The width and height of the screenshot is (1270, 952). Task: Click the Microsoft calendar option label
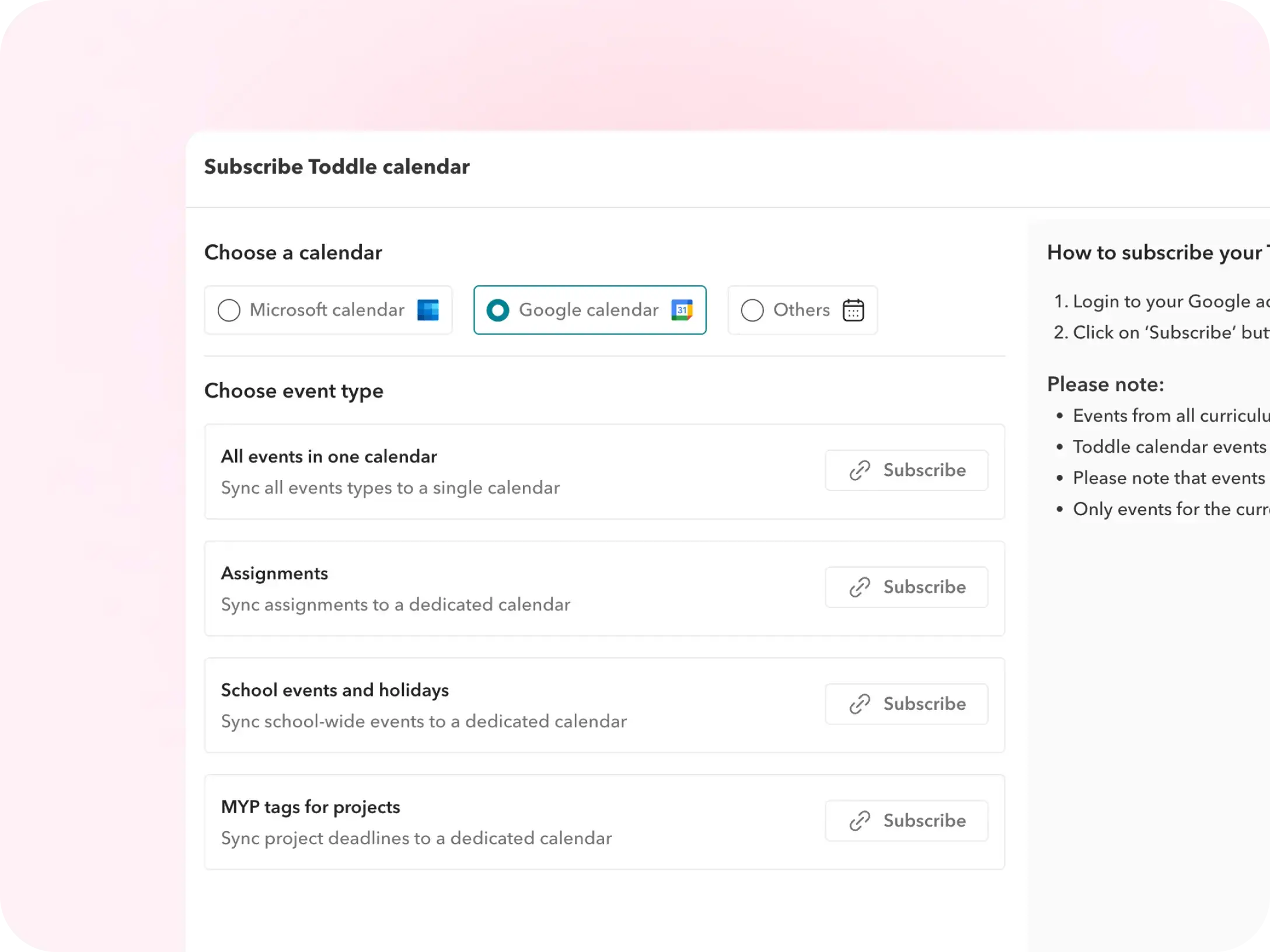(327, 310)
